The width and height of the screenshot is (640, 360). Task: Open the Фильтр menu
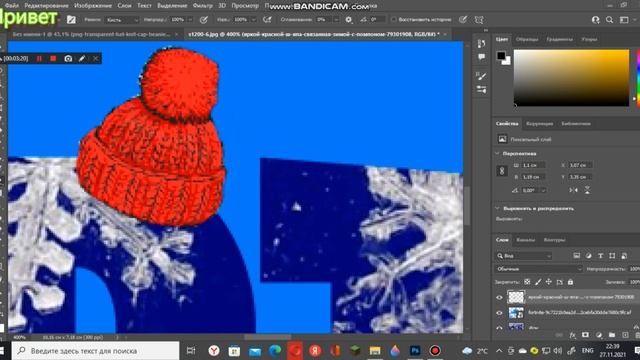pos(202,6)
